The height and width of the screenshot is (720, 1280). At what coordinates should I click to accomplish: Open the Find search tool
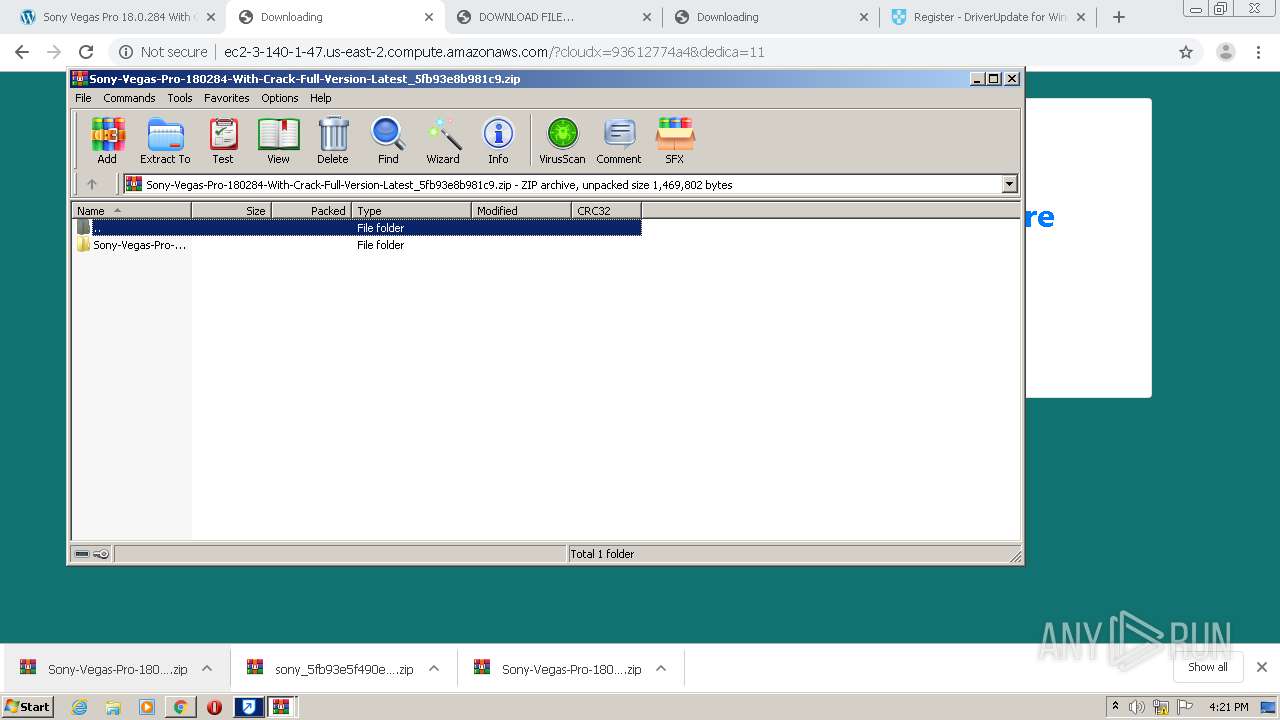click(x=388, y=140)
